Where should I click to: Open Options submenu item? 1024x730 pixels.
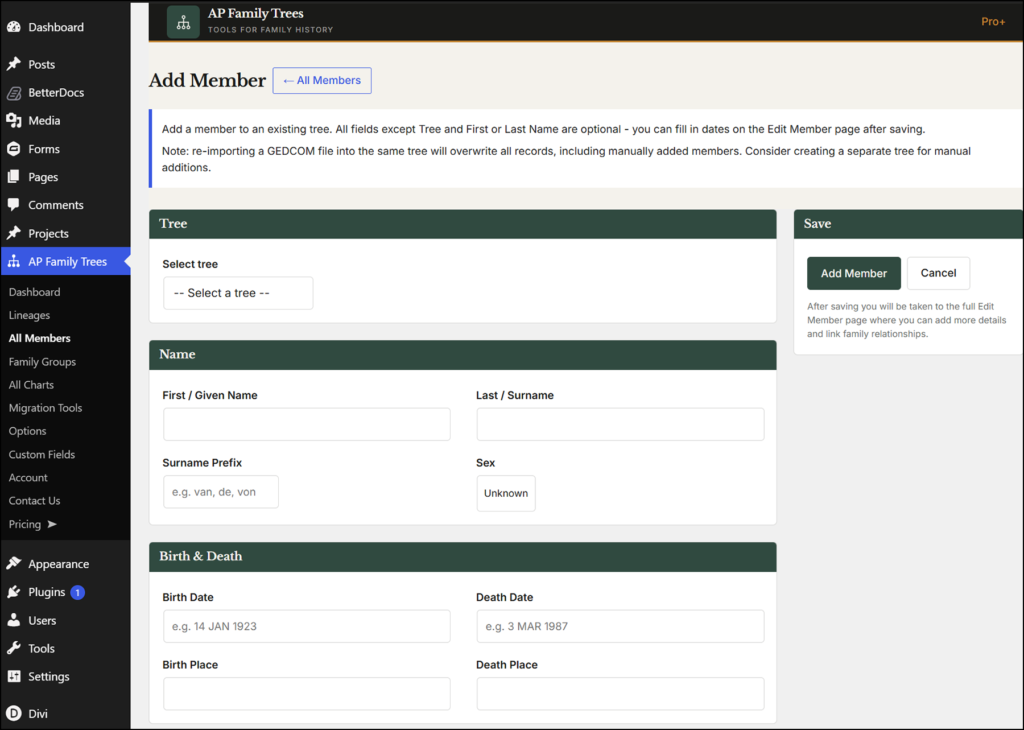pyautogui.click(x=27, y=431)
